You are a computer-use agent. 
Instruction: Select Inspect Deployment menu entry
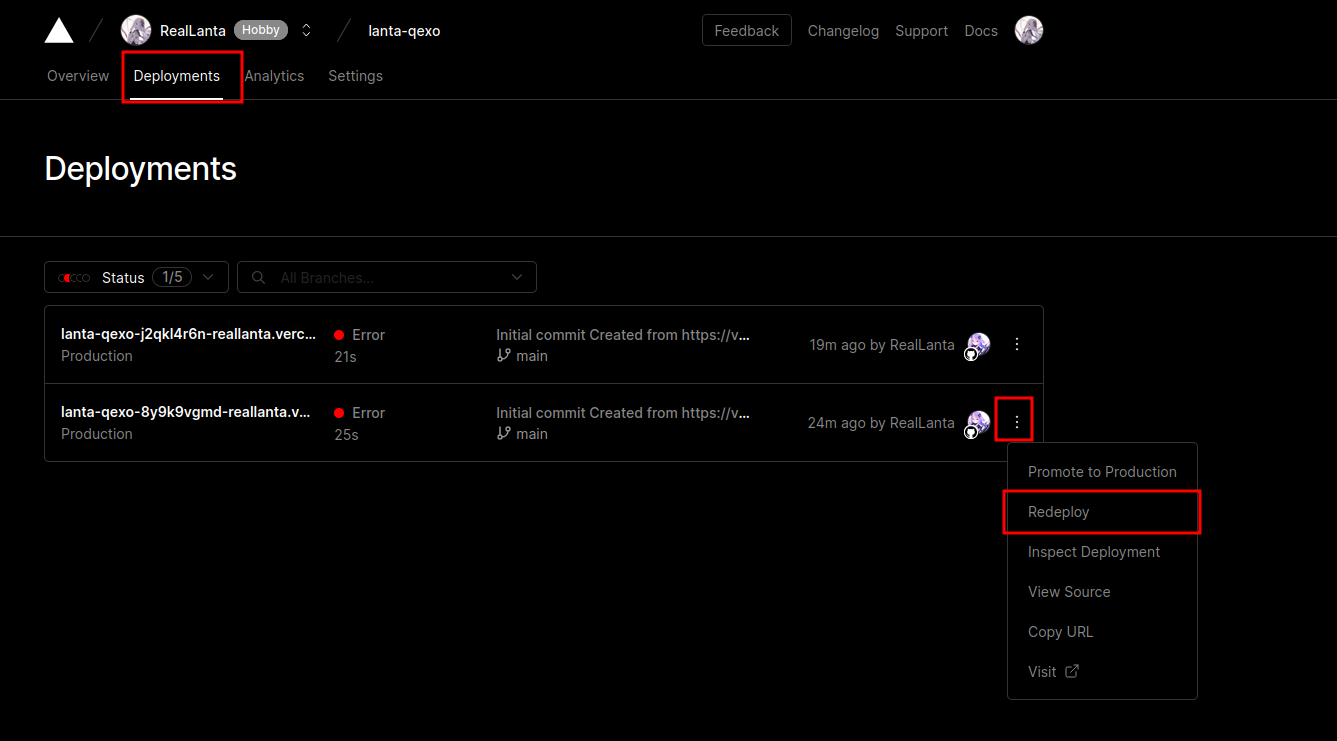coord(1094,552)
